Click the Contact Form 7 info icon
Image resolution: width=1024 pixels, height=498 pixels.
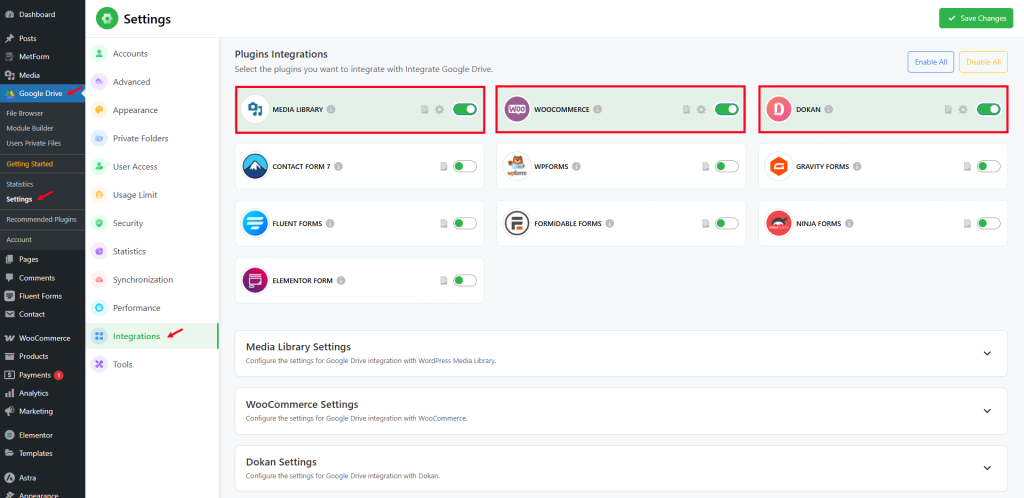(x=338, y=166)
